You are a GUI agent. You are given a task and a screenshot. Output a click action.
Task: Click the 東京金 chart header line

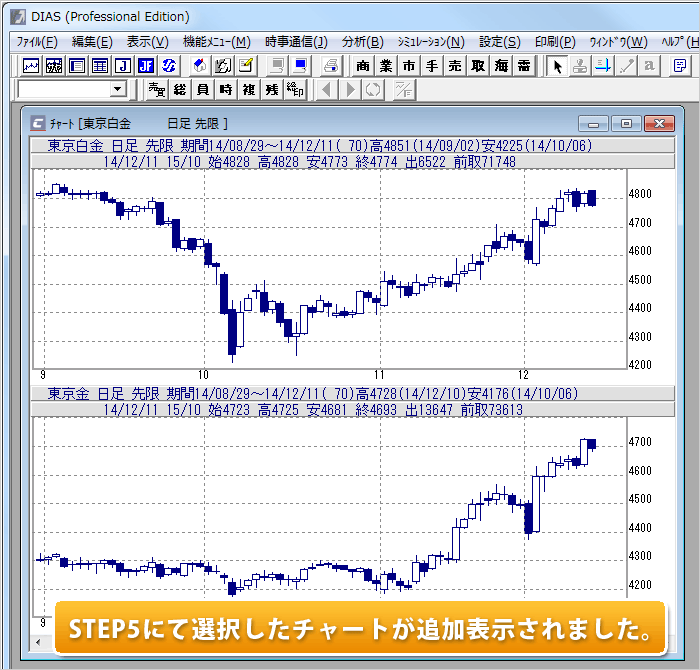coord(320,395)
